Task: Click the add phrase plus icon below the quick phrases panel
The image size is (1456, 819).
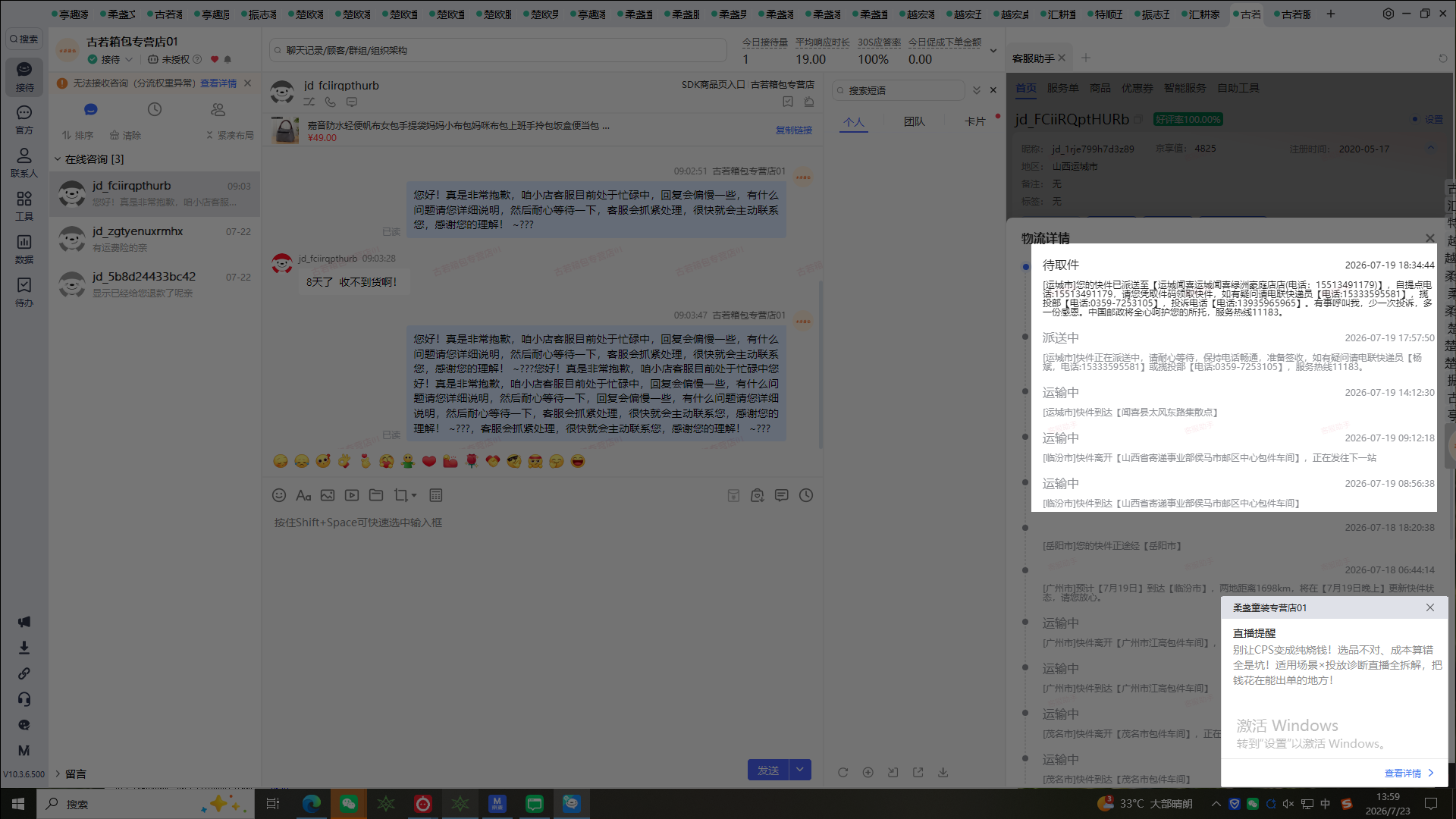Action: click(x=868, y=772)
